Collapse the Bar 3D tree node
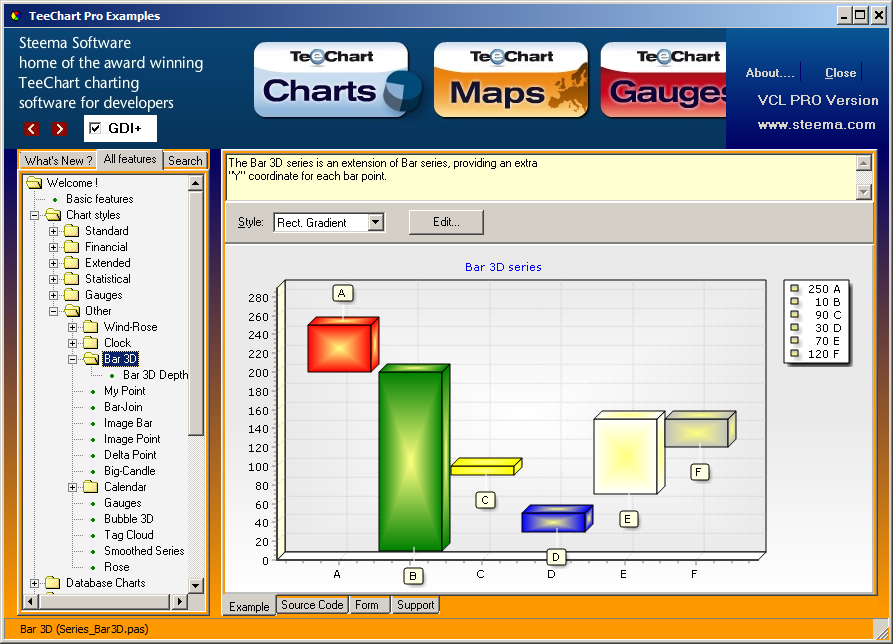 pos(72,359)
